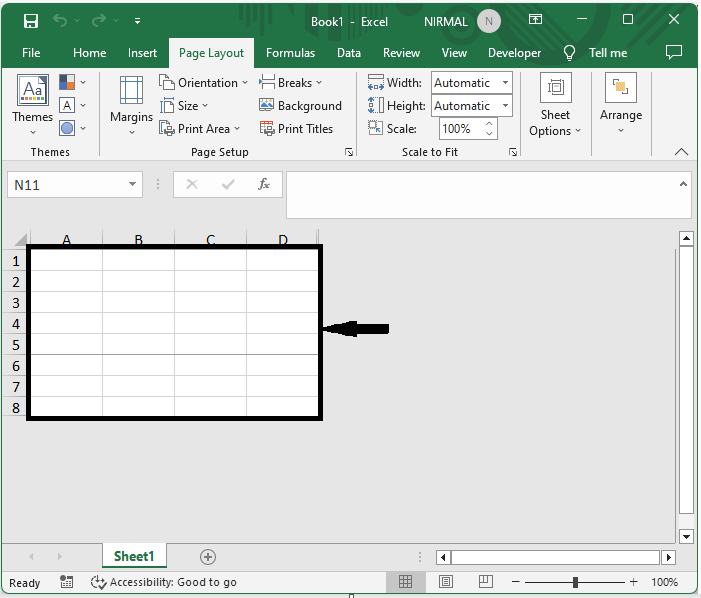Open the Themes gallery button
Image resolution: width=701 pixels, height=598 pixels.
pyautogui.click(x=32, y=105)
